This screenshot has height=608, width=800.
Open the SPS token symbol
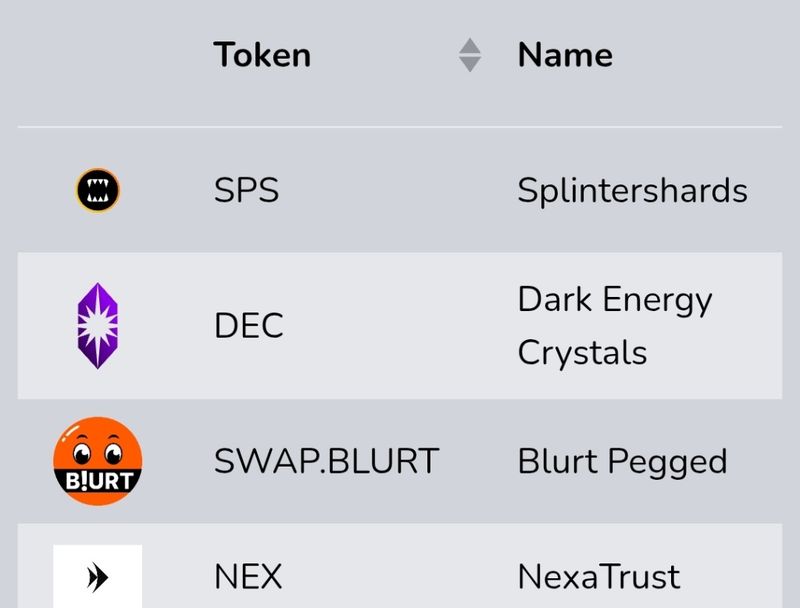(x=246, y=190)
